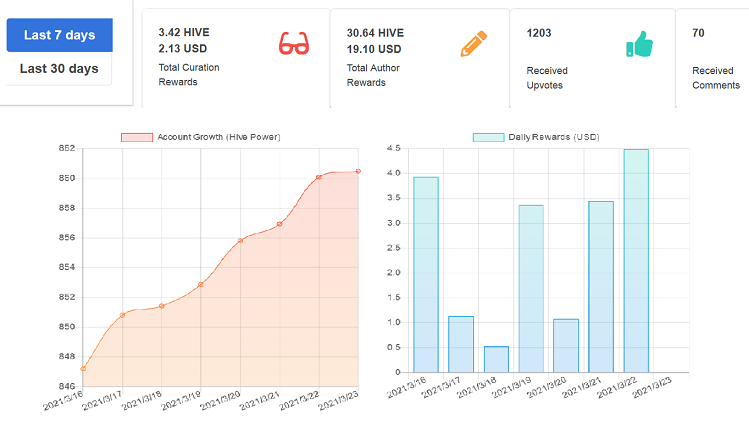Viewport: 749px width, 424px height.
Task: Click the Received Upvotes label
Action: 547,78
